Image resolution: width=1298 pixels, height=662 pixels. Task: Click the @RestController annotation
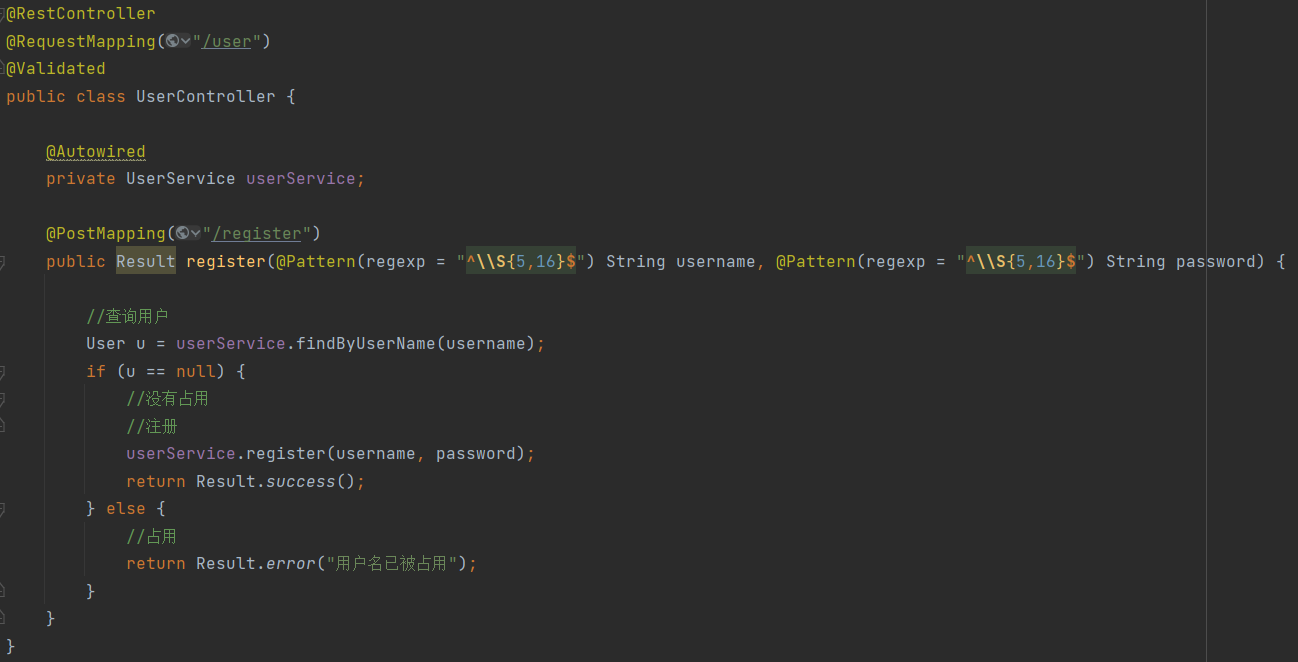[81, 14]
